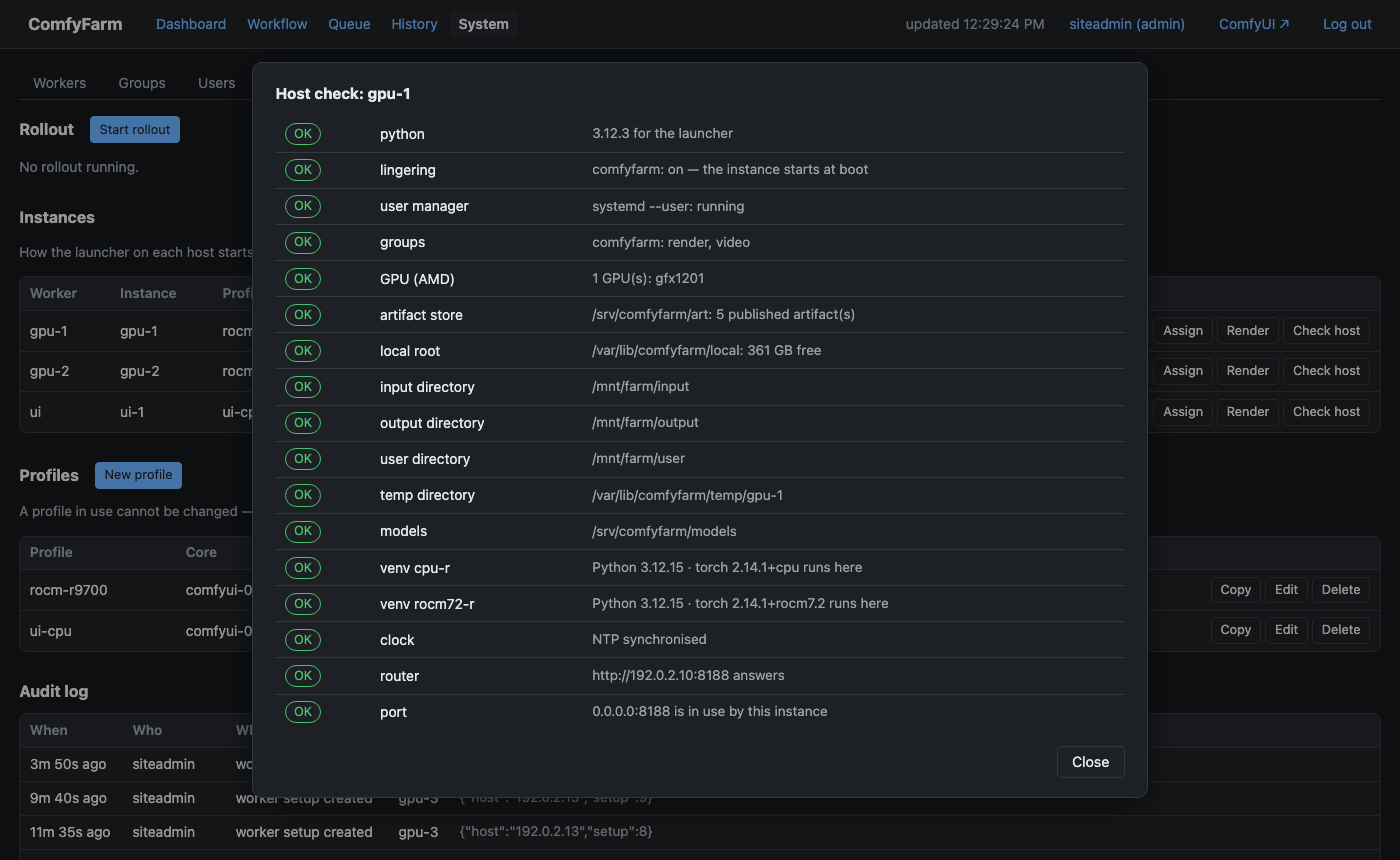Click the Start rollout button

[135, 129]
